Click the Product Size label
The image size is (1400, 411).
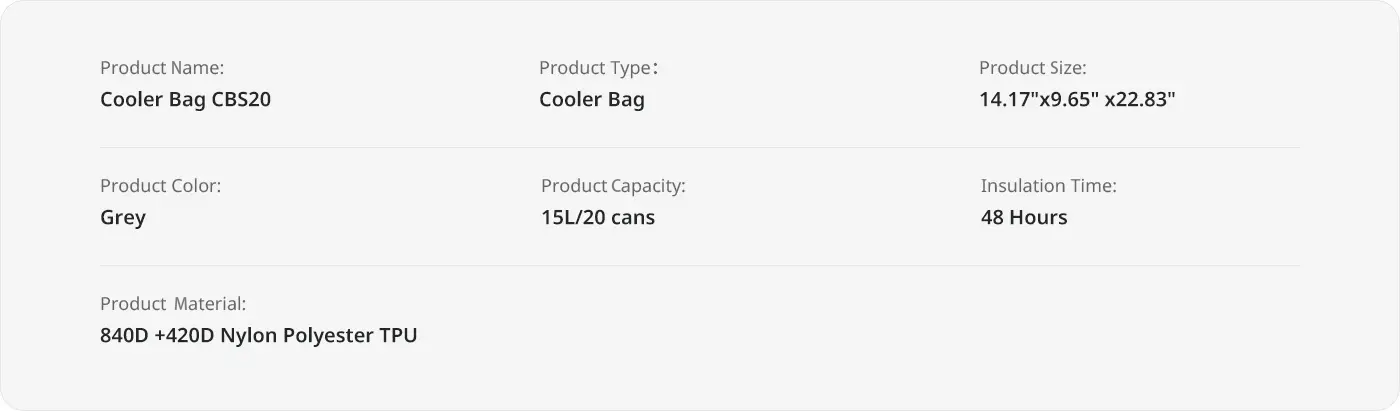pyautogui.click(x=1033, y=68)
